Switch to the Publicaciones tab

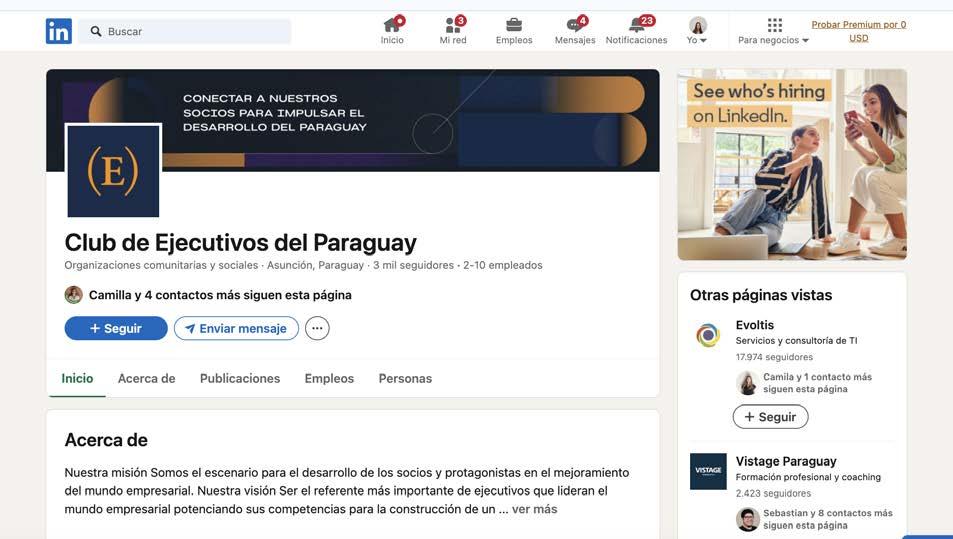pos(240,379)
